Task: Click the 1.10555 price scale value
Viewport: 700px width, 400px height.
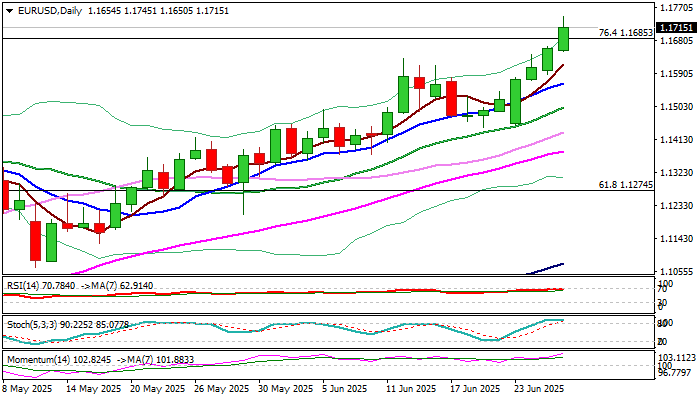Action: [677, 272]
